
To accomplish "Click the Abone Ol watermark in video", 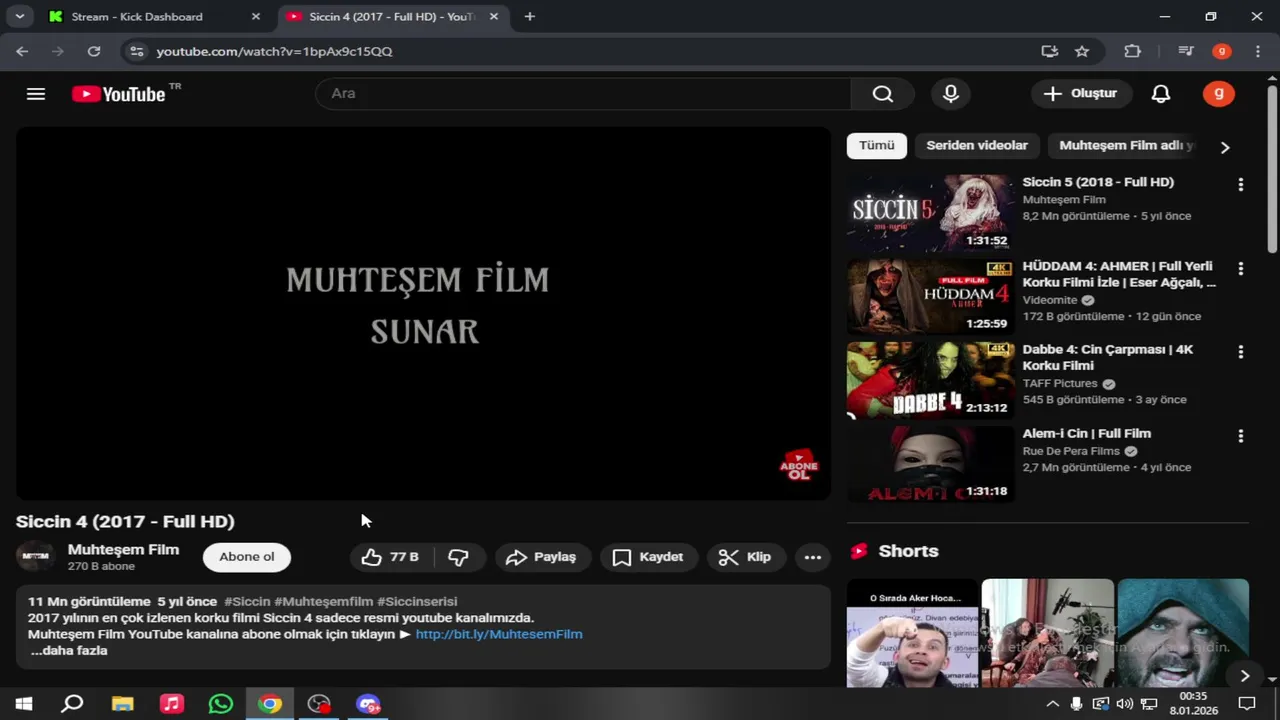I will [x=798, y=465].
